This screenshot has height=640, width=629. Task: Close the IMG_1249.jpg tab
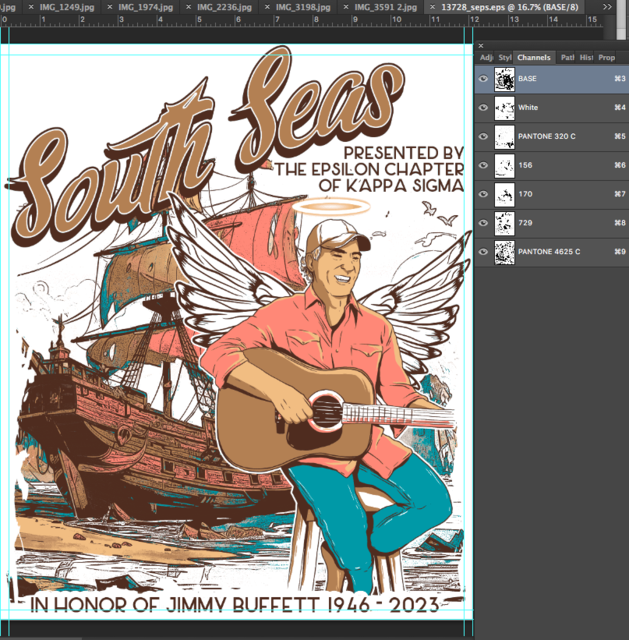tap(31, 7)
